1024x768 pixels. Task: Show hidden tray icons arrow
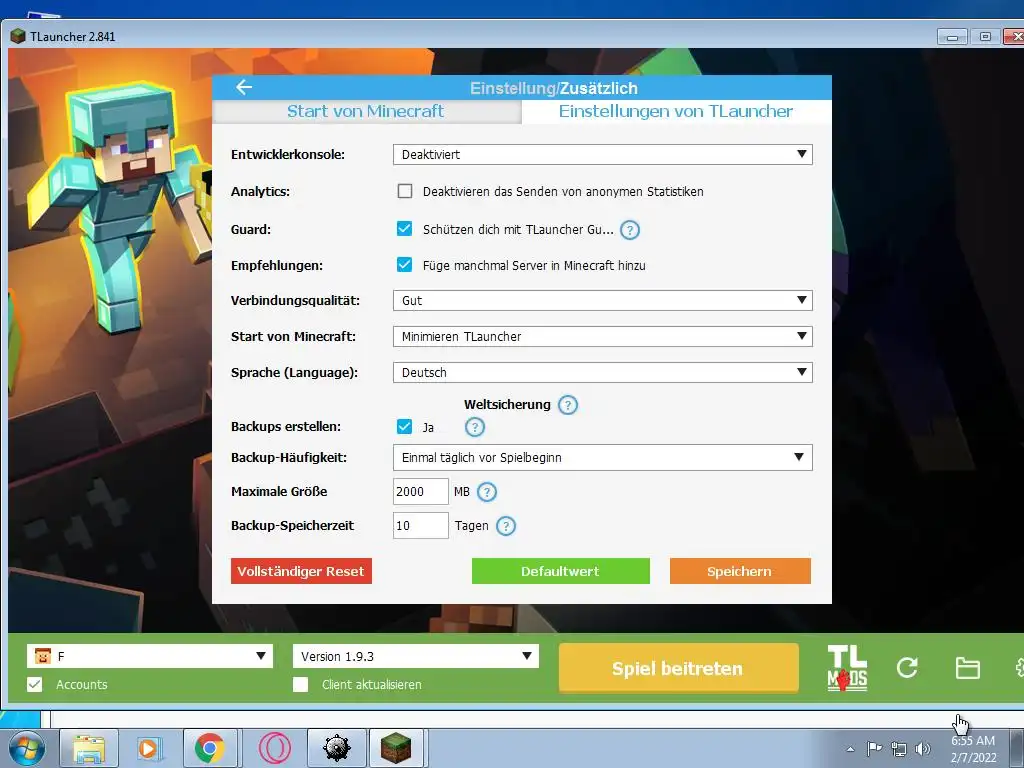click(x=850, y=749)
